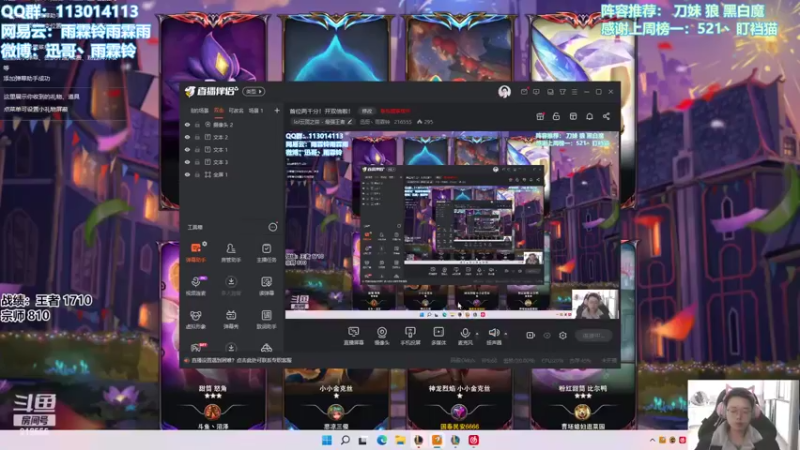Toggle lock on 文本 1 source
The image size is (800, 450).
197,149
